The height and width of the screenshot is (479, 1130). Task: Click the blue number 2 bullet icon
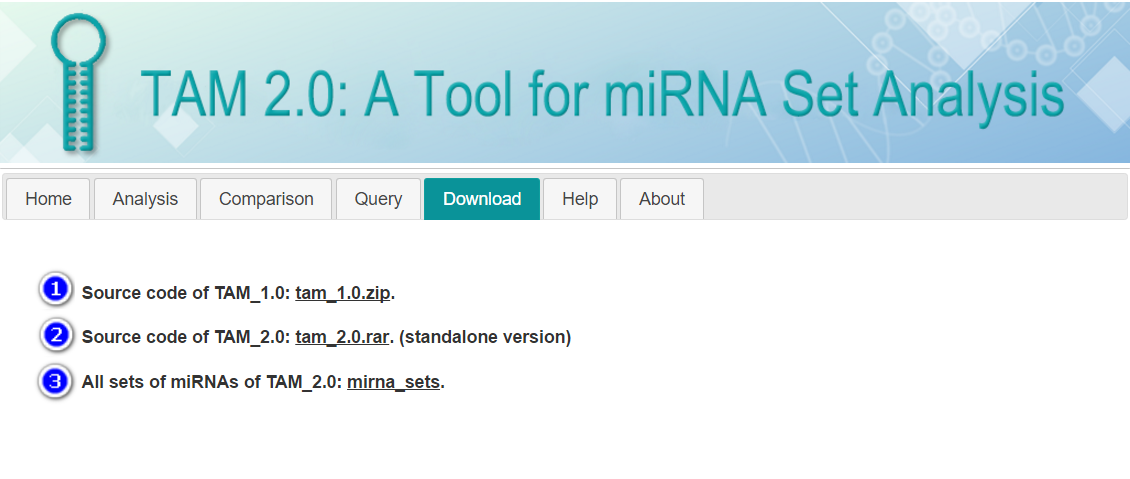(x=55, y=335)
